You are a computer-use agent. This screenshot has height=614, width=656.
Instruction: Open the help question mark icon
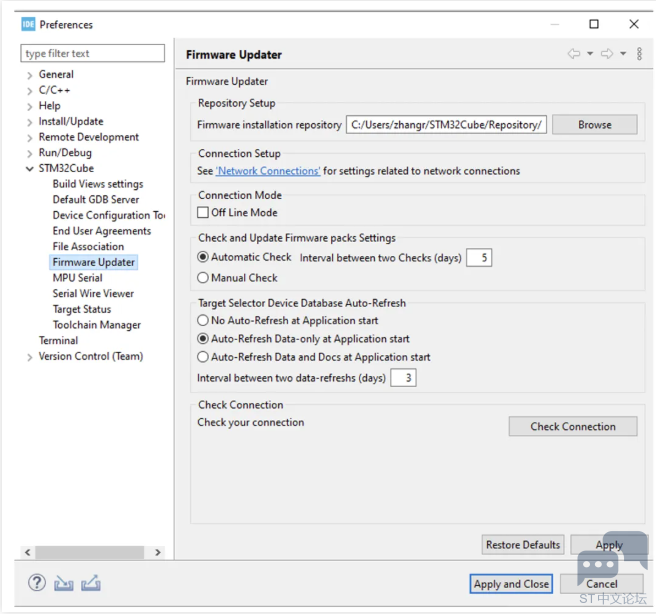37,582
